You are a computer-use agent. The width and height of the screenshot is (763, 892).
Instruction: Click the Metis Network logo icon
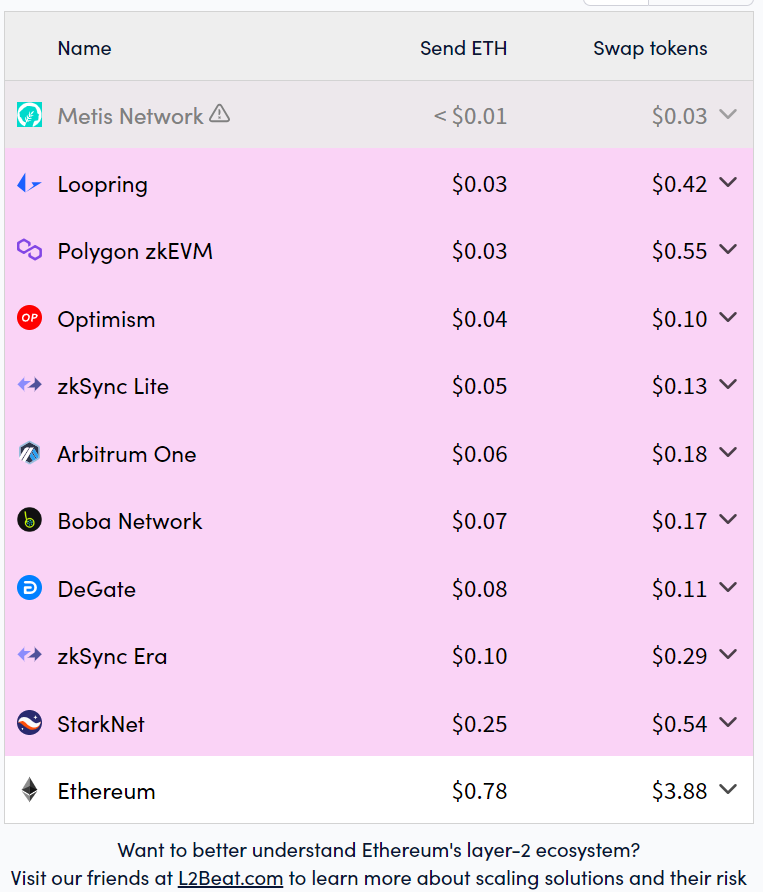point(30,115)
